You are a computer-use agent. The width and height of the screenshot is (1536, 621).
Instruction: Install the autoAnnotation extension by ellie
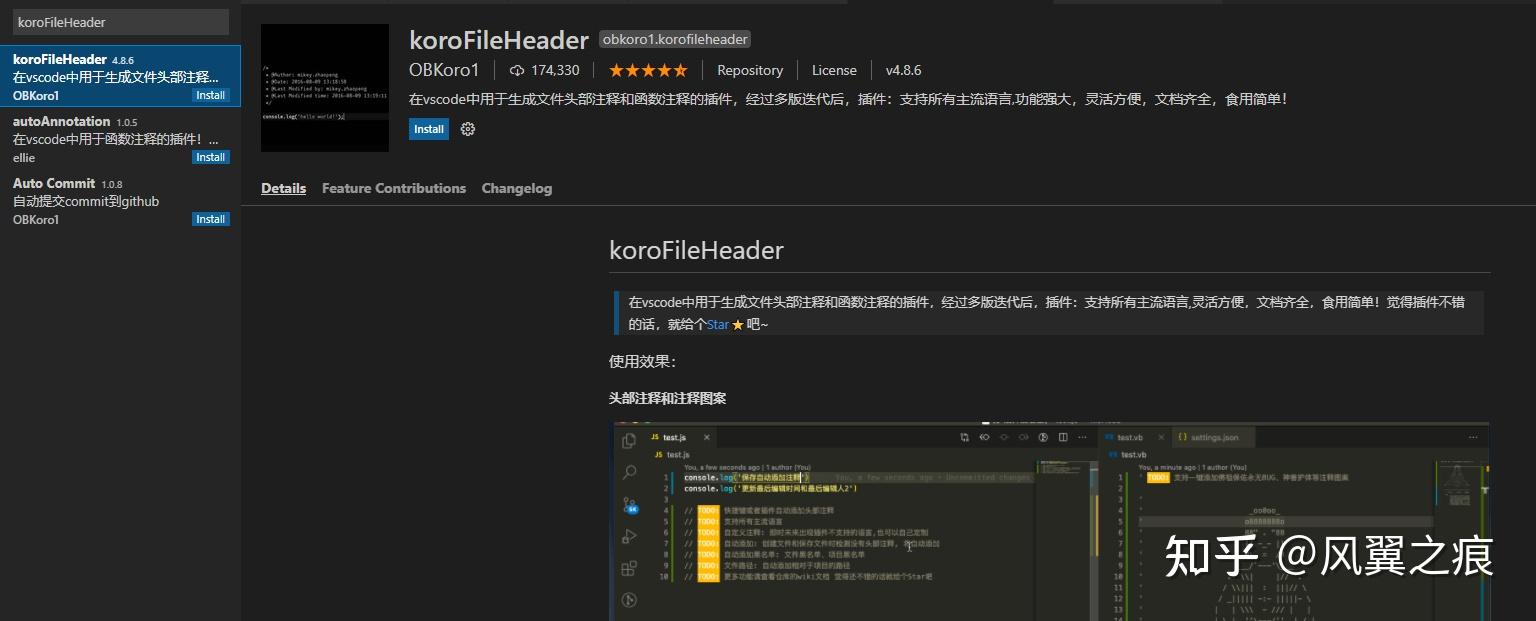click(210, 157)
